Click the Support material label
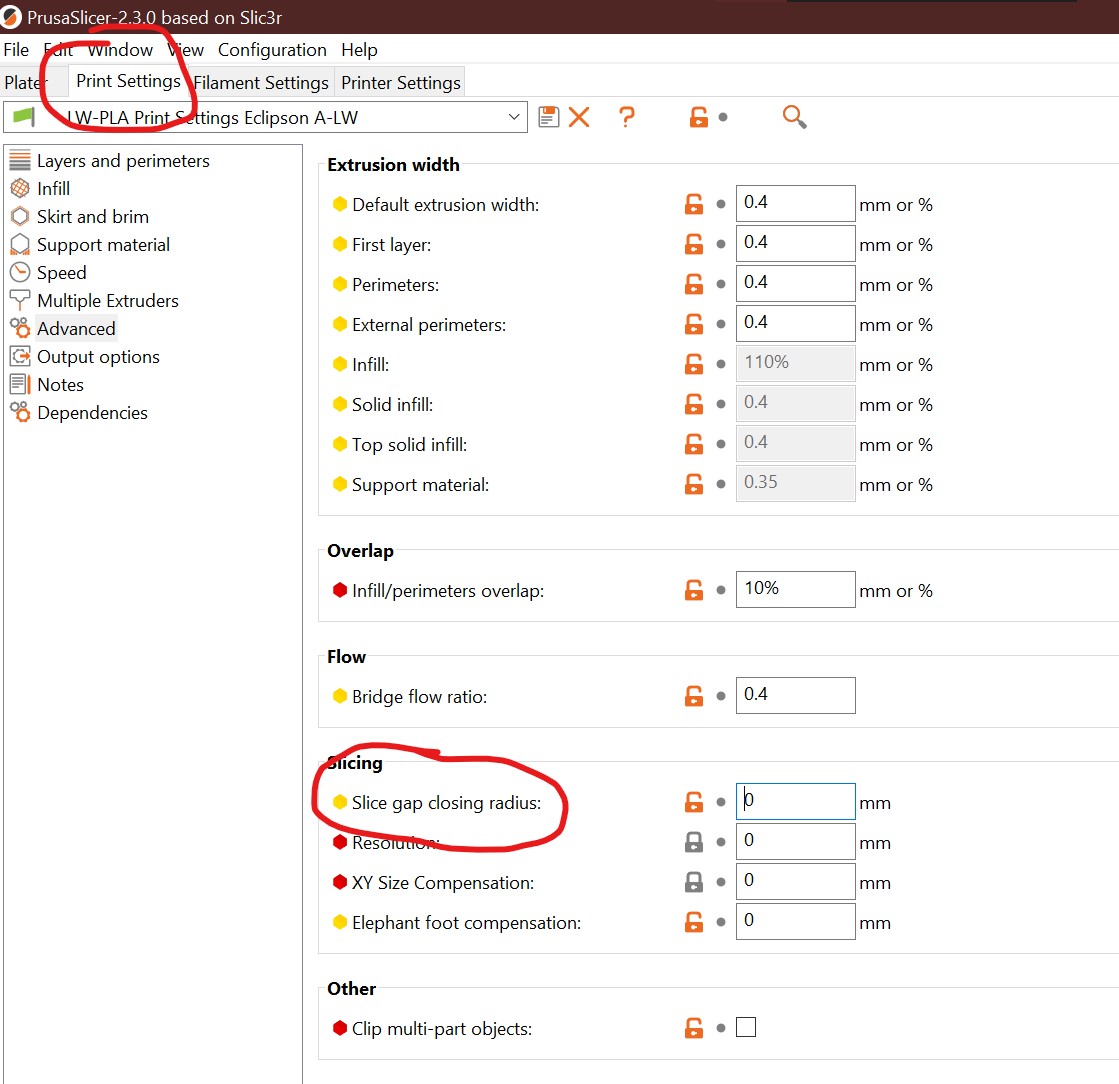Image resolution: width=1119 pixels, height=1084 pixels. pyautogui.click(x=420, y=485)
